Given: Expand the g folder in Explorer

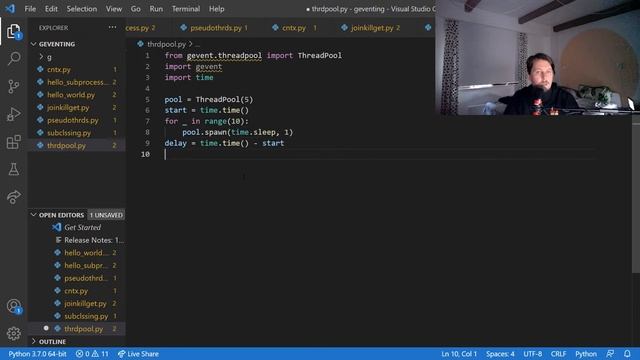Looking at the screenshot, I should click(49, 57).
